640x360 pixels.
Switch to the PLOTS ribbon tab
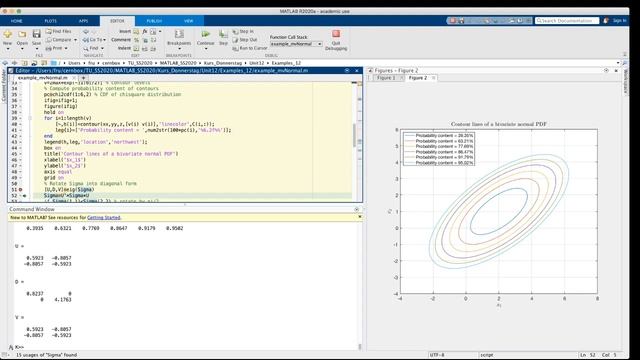(x=51, y=21)
